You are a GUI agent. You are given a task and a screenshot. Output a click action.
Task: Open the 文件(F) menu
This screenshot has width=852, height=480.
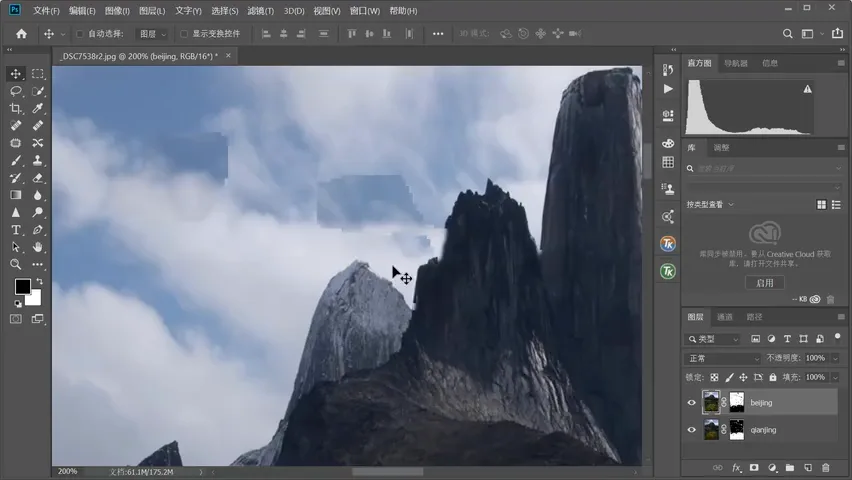(46, 11)
